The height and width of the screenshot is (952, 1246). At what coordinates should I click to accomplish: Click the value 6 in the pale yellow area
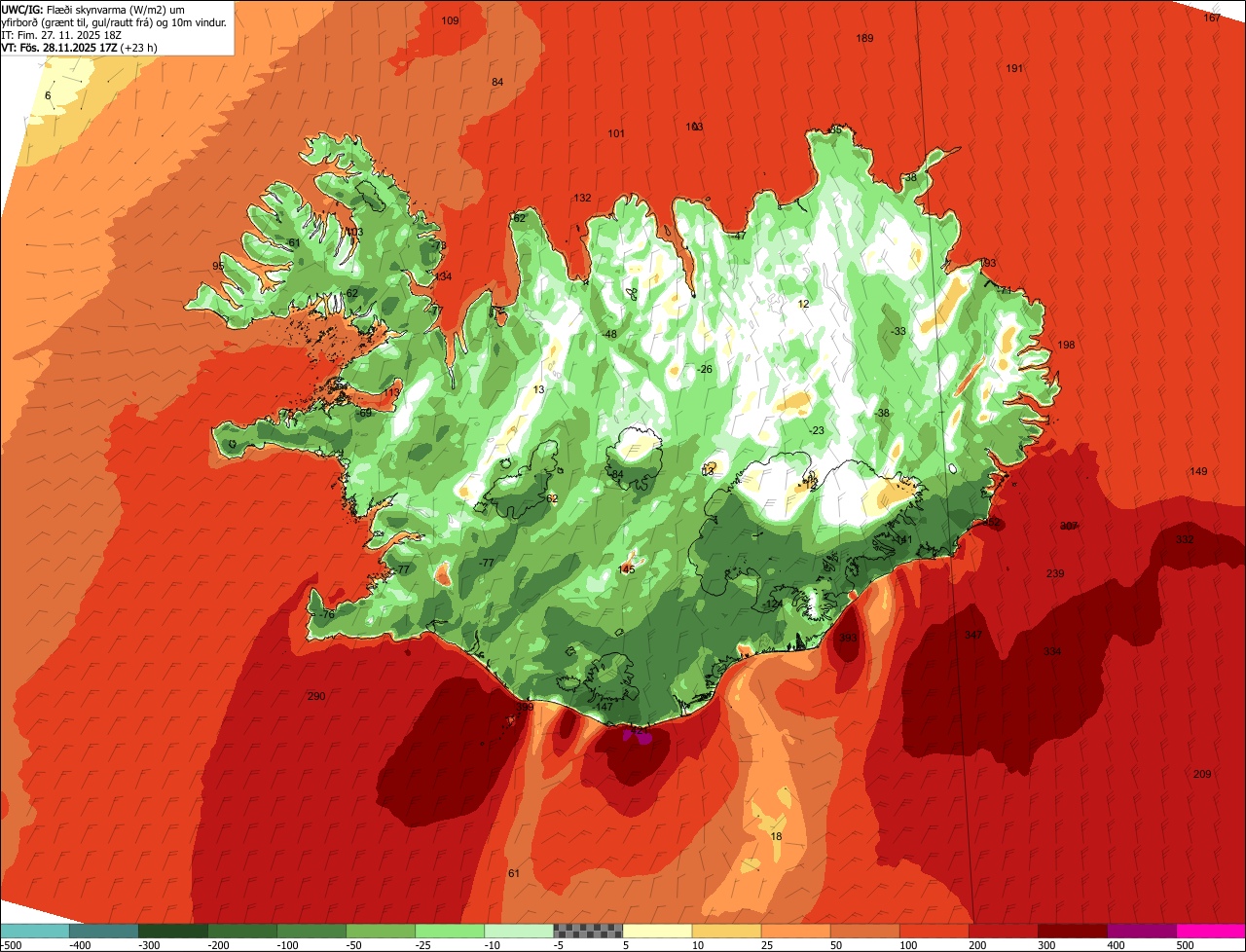point(48,95)
